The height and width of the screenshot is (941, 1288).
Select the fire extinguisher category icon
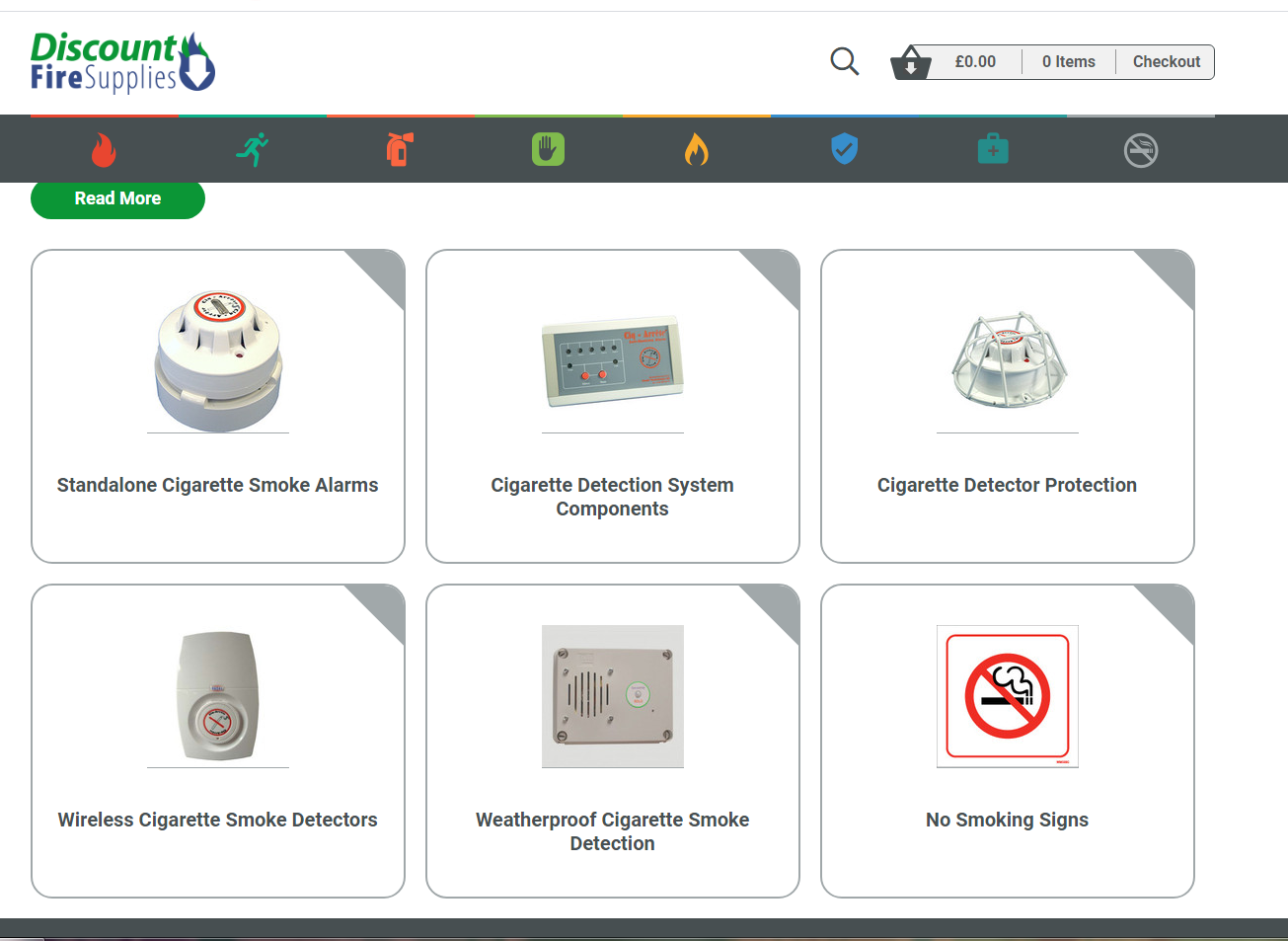click(400, 150)
